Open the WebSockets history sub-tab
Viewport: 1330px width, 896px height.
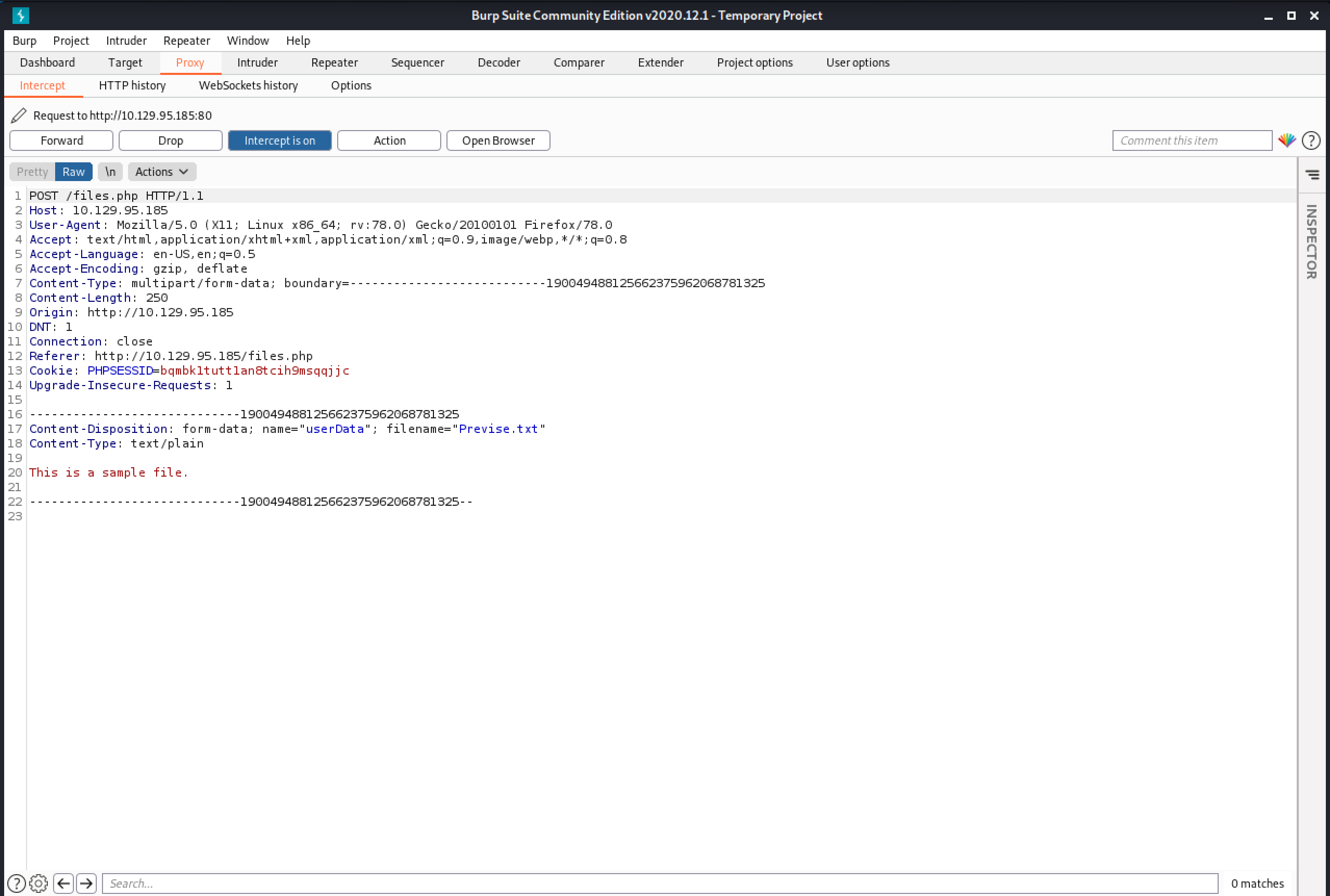(249, 86)
